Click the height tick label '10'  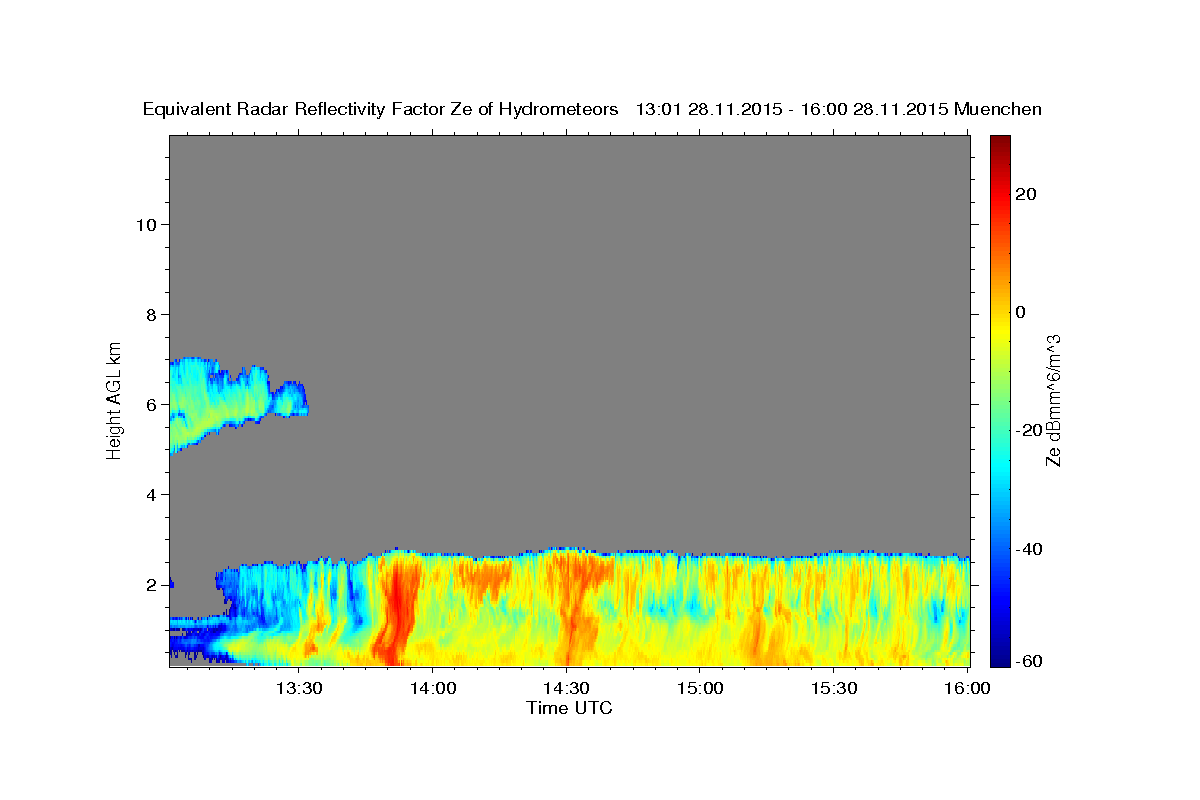pos(146,224)
